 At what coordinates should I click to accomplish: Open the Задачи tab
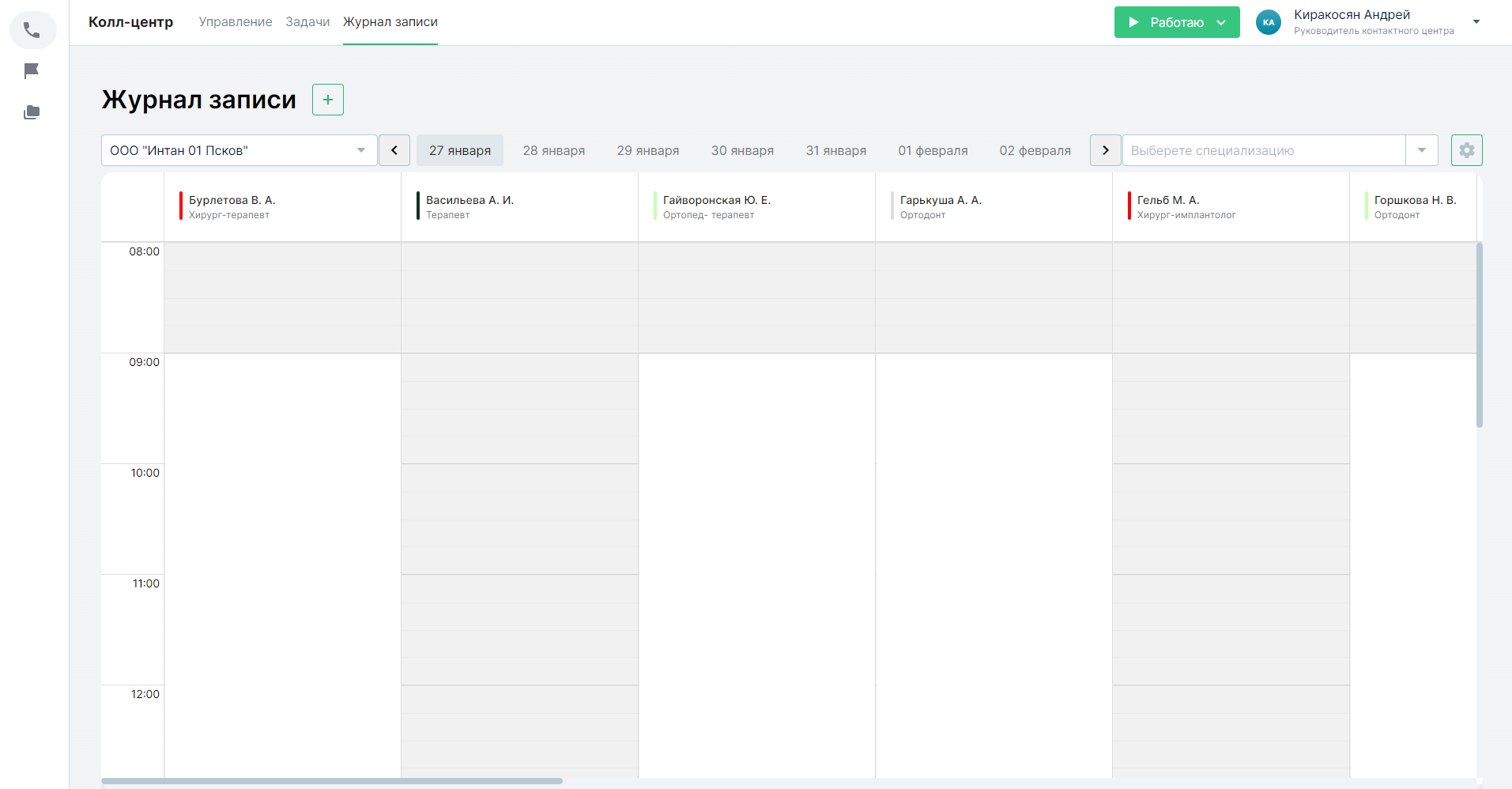307,22
